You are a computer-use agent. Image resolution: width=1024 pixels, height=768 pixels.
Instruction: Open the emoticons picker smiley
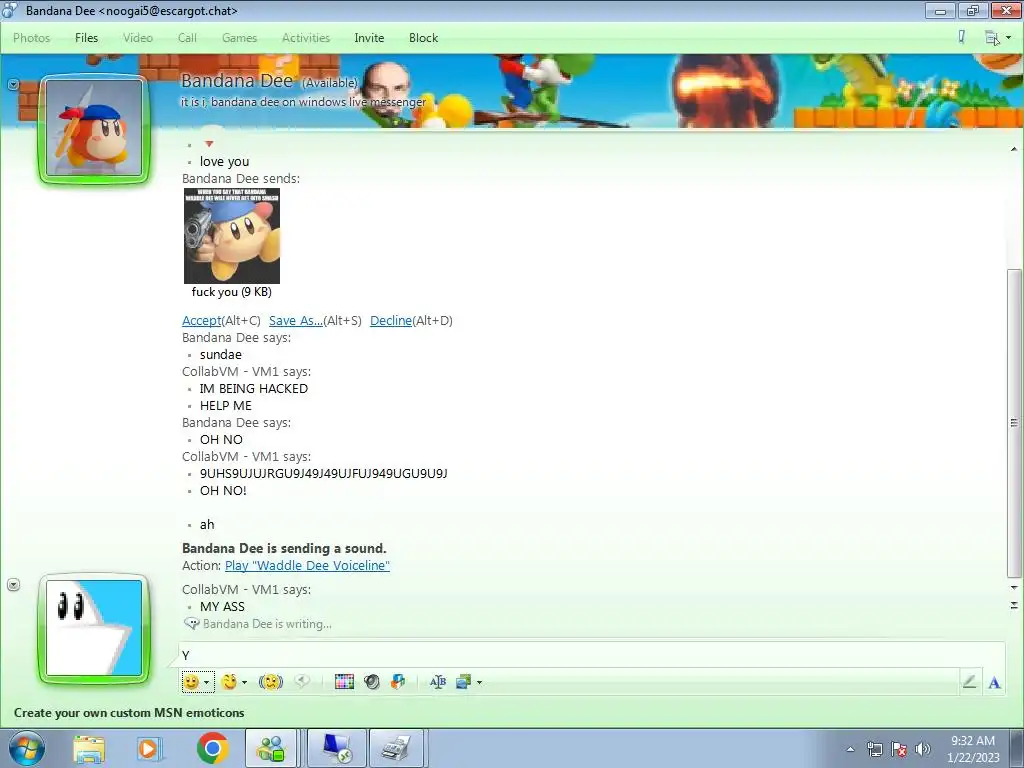pyautogui.click(x=191, y=682)
